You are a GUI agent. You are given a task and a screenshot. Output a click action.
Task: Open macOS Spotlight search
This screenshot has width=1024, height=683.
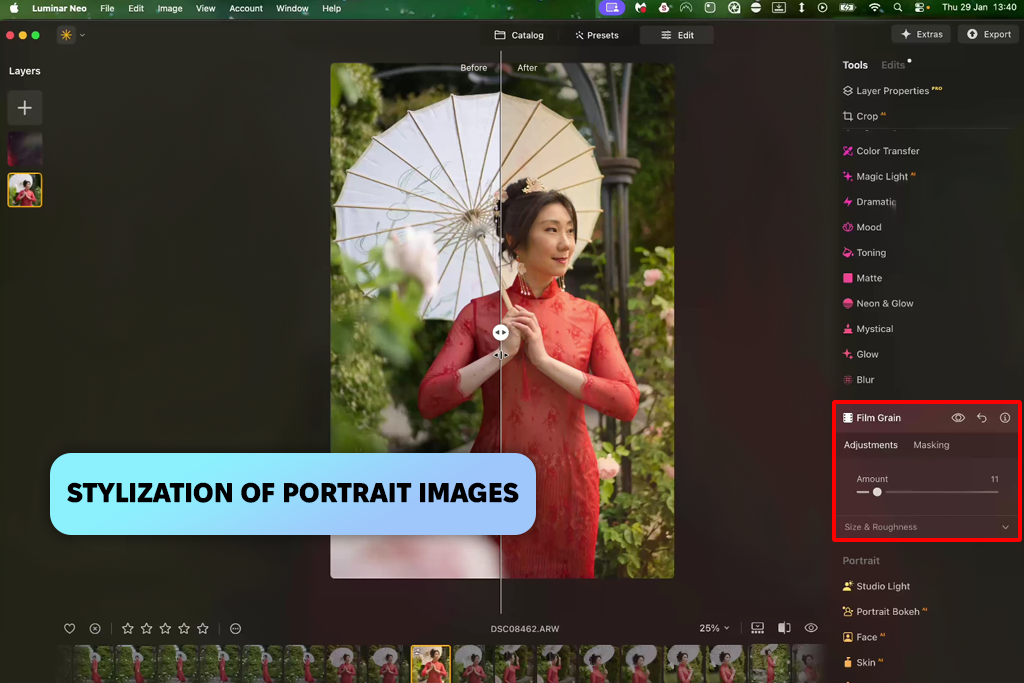[898, 8]
